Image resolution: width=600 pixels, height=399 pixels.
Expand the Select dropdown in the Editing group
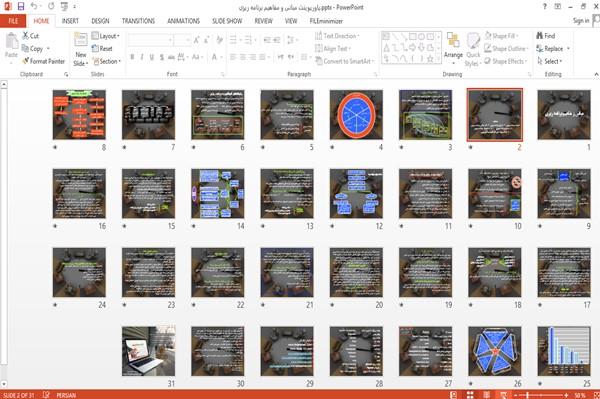point(549,61)
